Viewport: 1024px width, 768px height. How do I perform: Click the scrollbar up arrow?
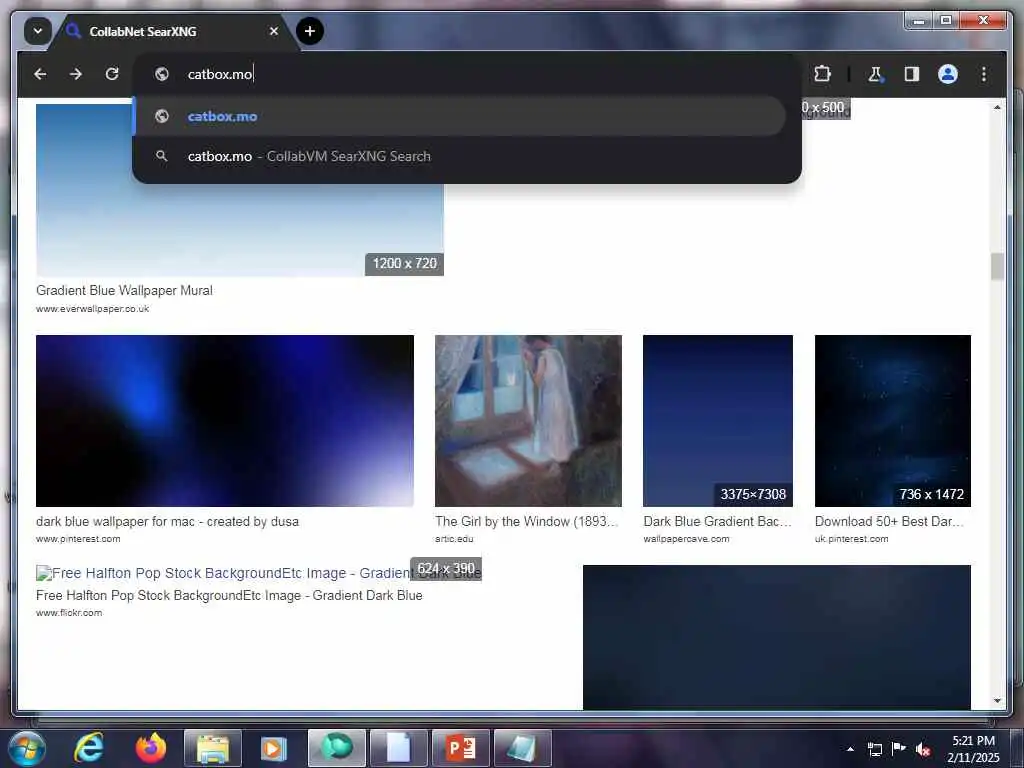(x=997, y=107)
